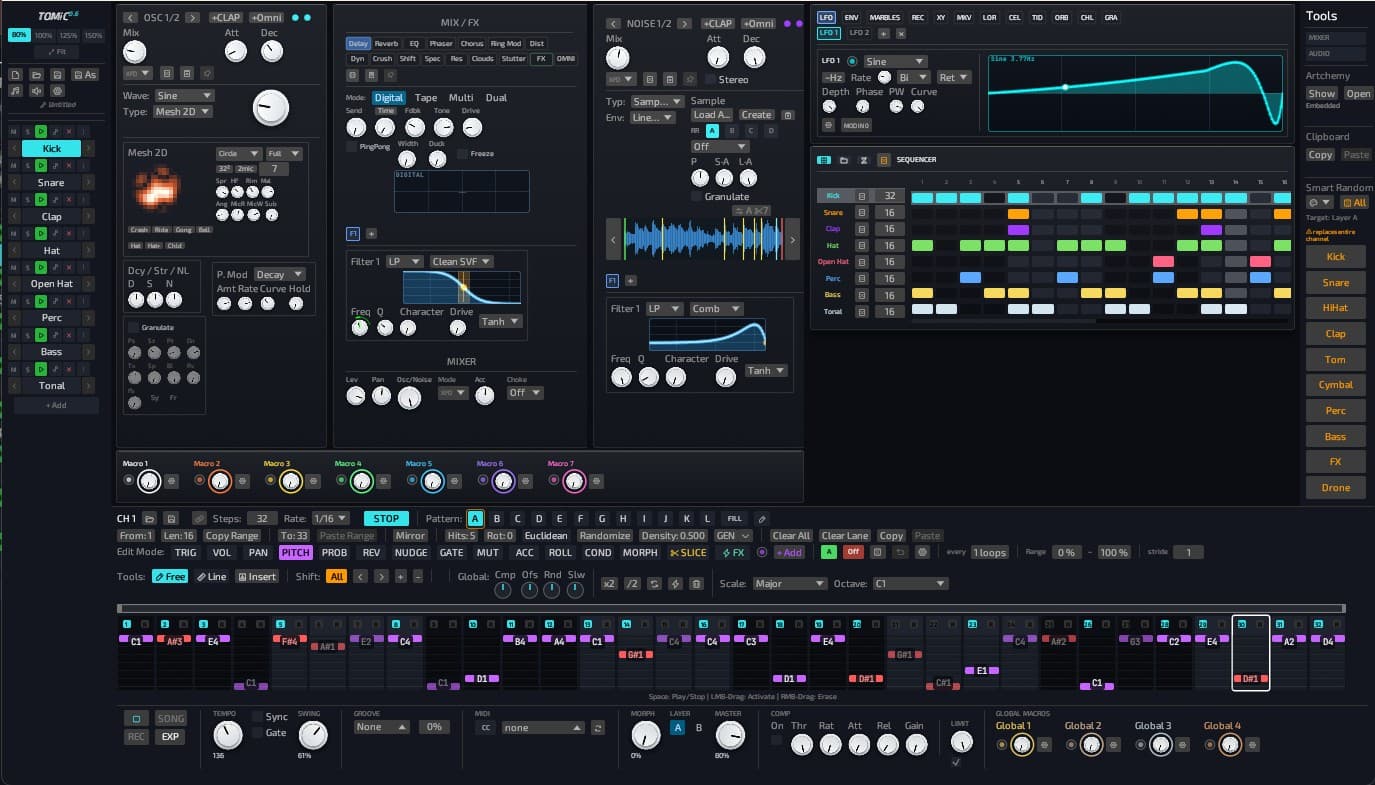This screenshot has width=1375, height=785.
Task: Click the MIDI refresh icon next to none dropdown
Action: 598,728
